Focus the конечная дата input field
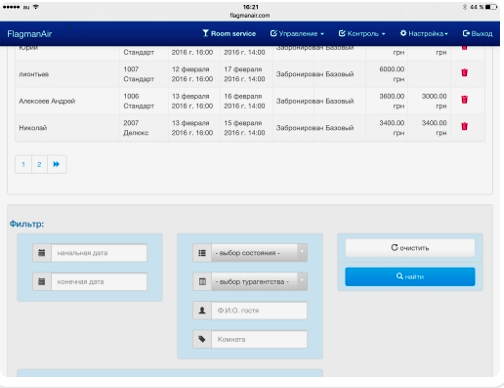The image size is (504, 388). [99, 282]
